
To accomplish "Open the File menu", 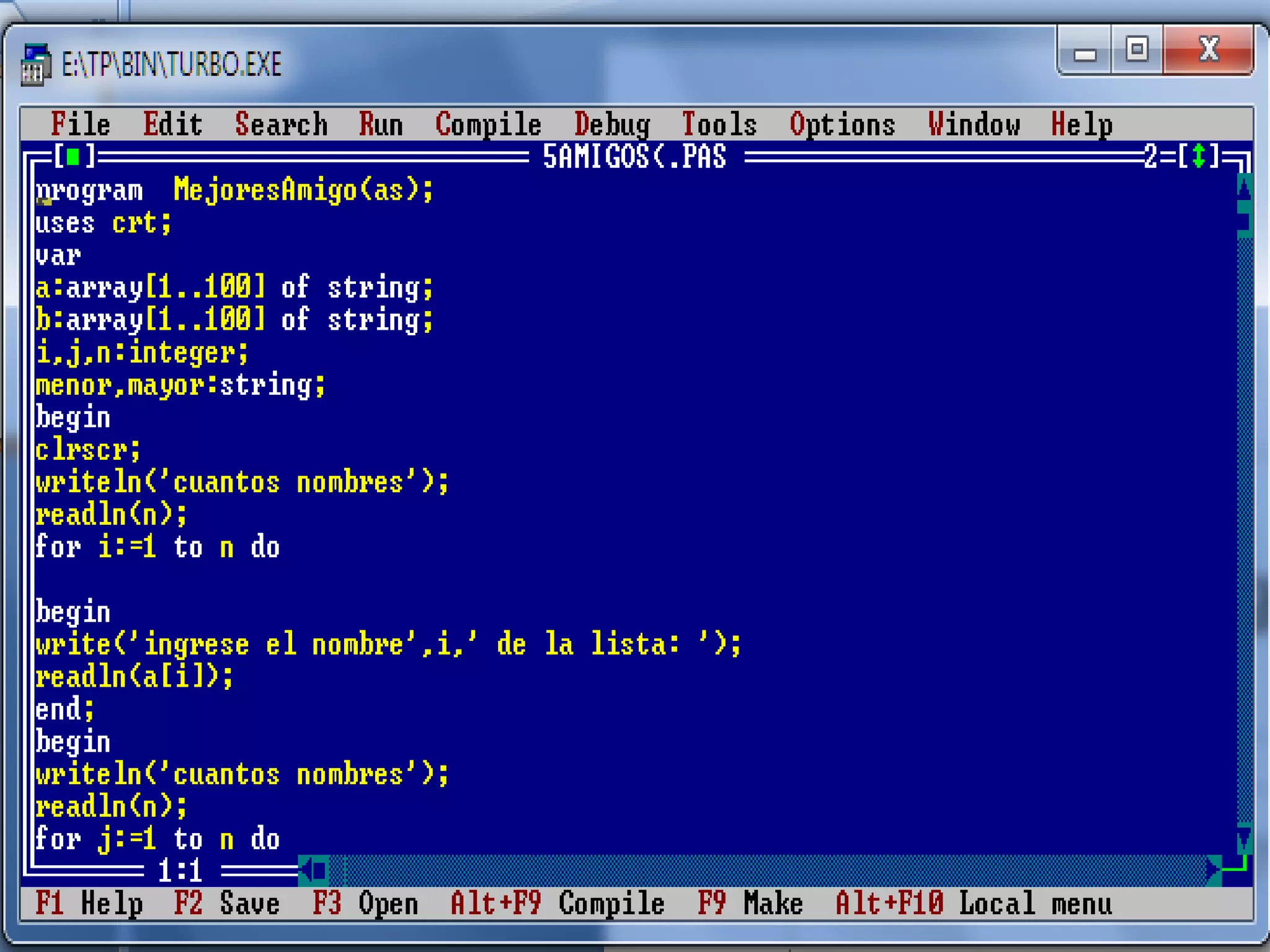I will [x=81, y=124].
